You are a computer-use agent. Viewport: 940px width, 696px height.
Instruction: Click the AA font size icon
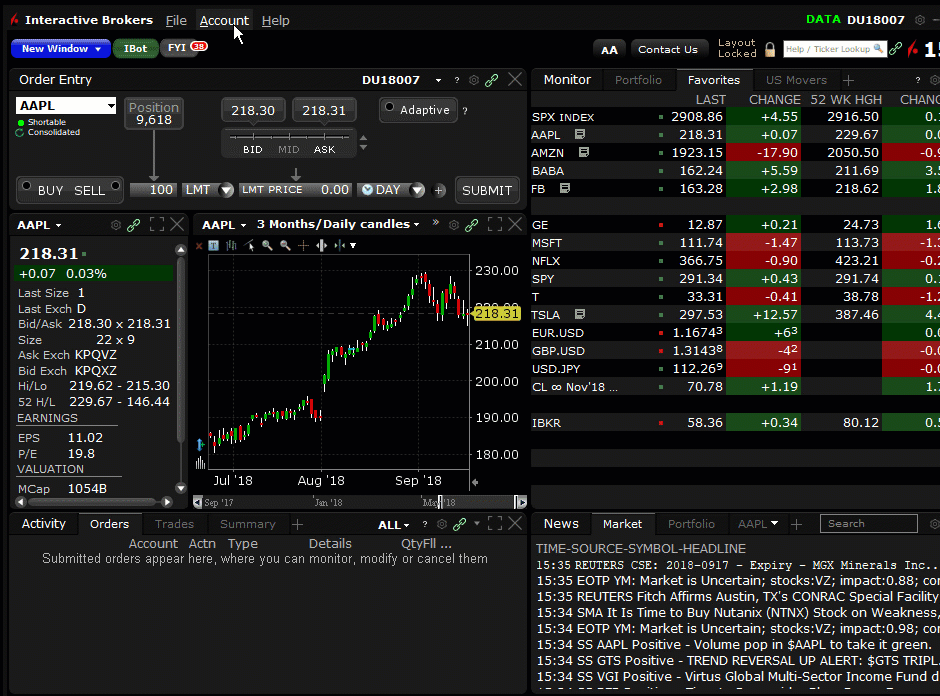(x=609, y=49)
